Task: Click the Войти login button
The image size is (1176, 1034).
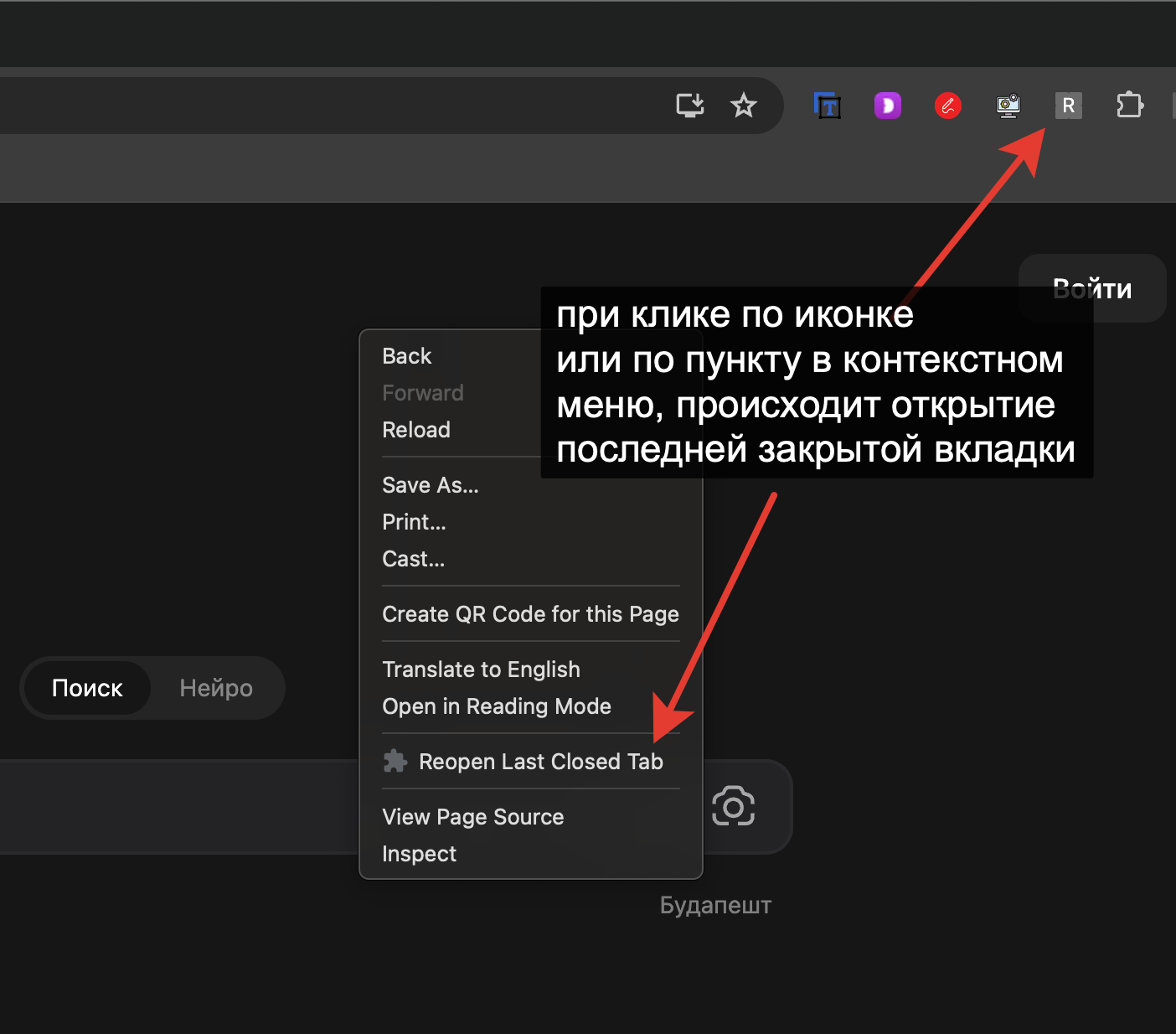Action: click(1091, 287)
